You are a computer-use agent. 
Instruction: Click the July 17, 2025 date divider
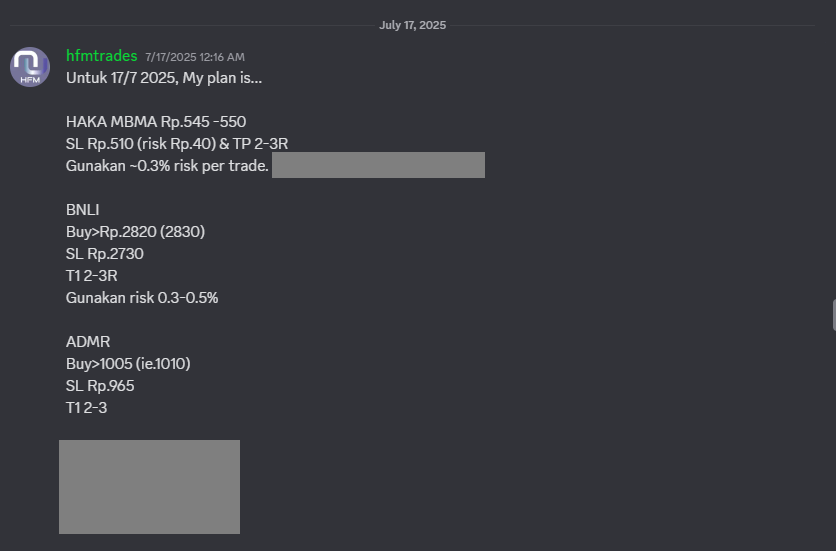point(412,25)
